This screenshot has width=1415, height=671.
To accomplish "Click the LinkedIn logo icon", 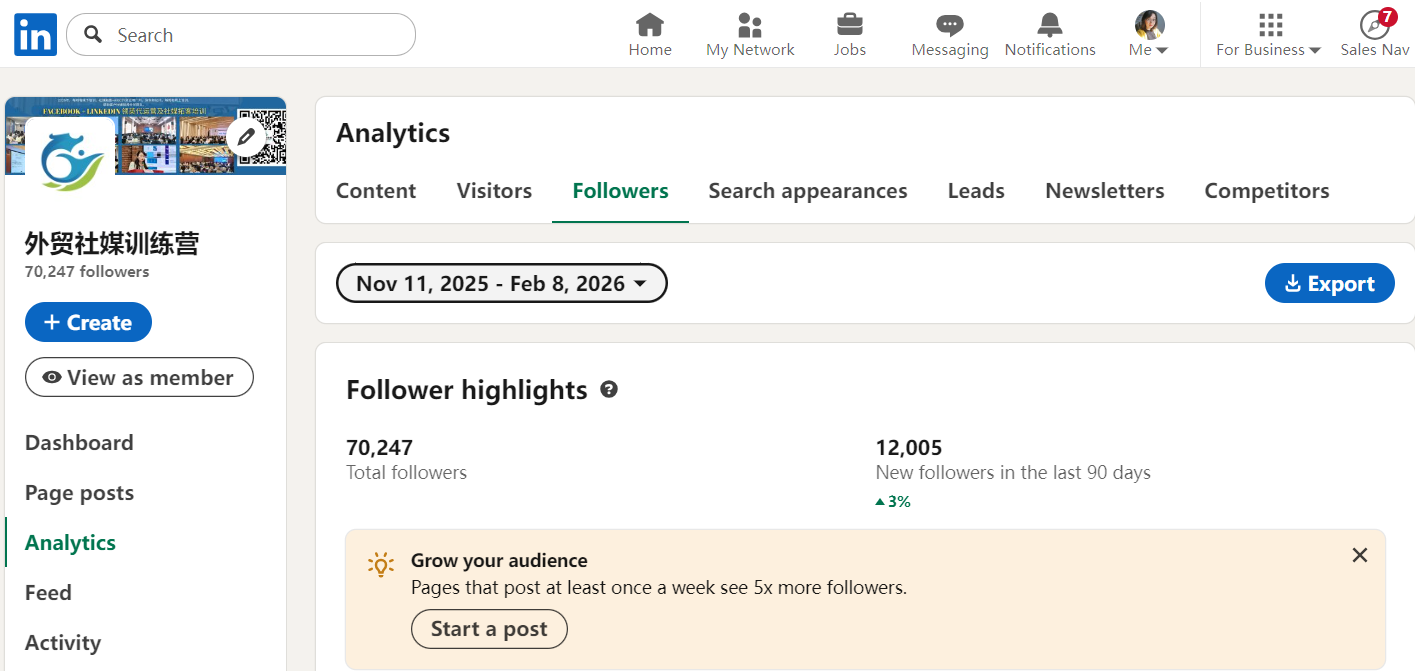I will pos(35,35).
